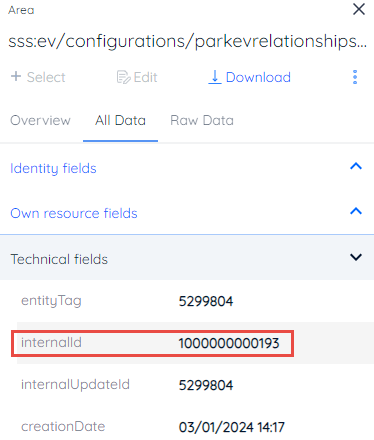Image resolution: width=374 pixels, height=440 pixels.
Task: Click the Download link text
Action: 258,77
